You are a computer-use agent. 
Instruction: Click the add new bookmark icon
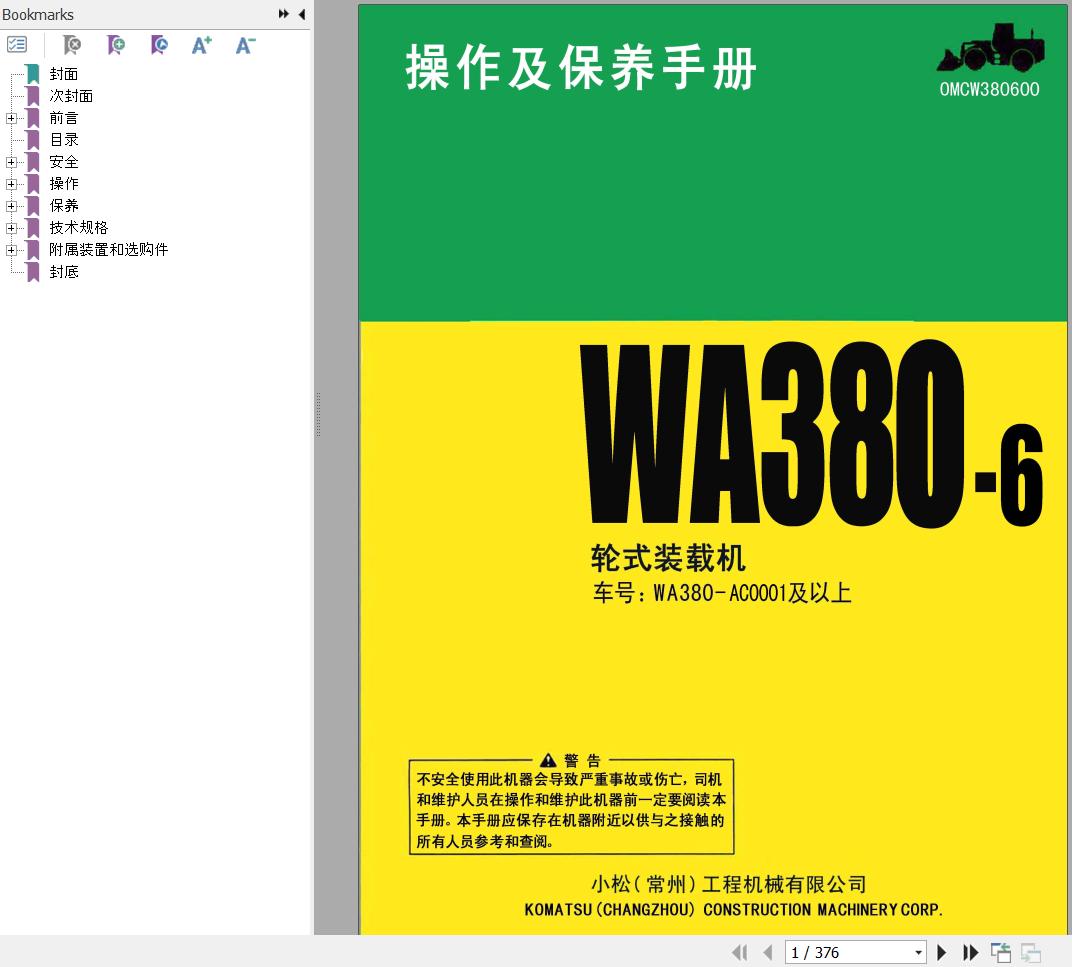tap(116, 45)
